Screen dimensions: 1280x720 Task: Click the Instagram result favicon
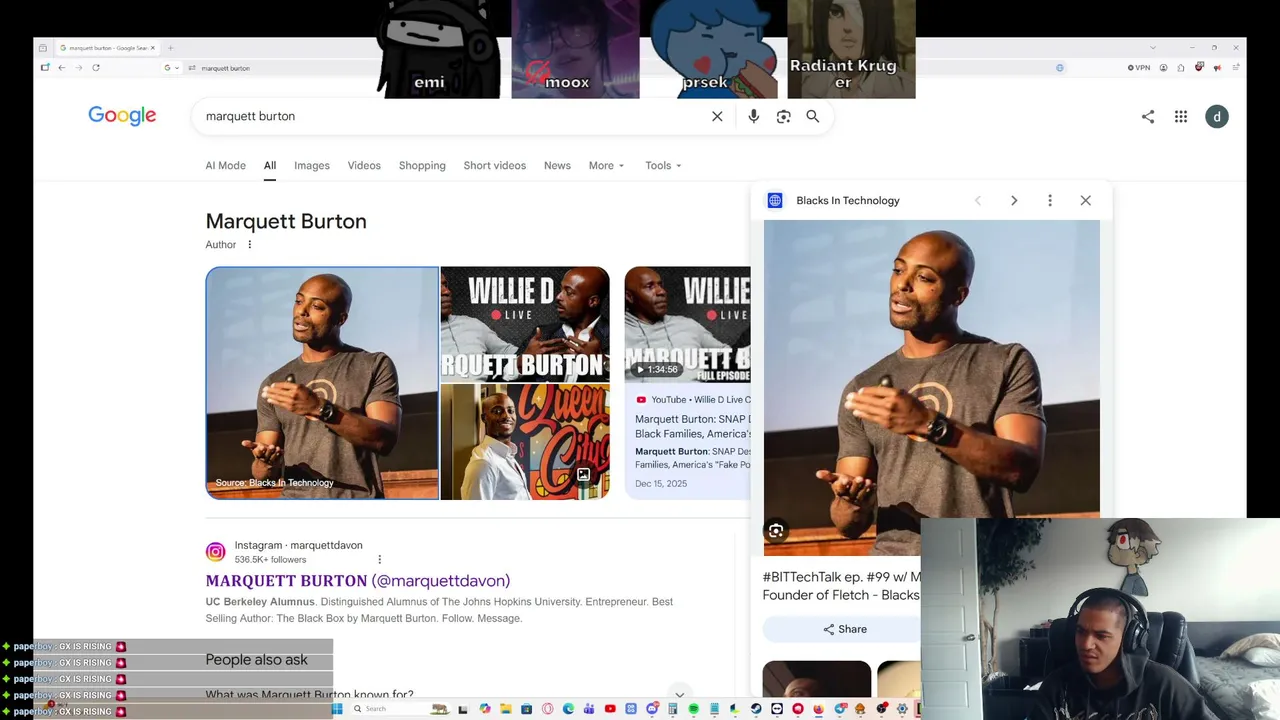[215, 552]
